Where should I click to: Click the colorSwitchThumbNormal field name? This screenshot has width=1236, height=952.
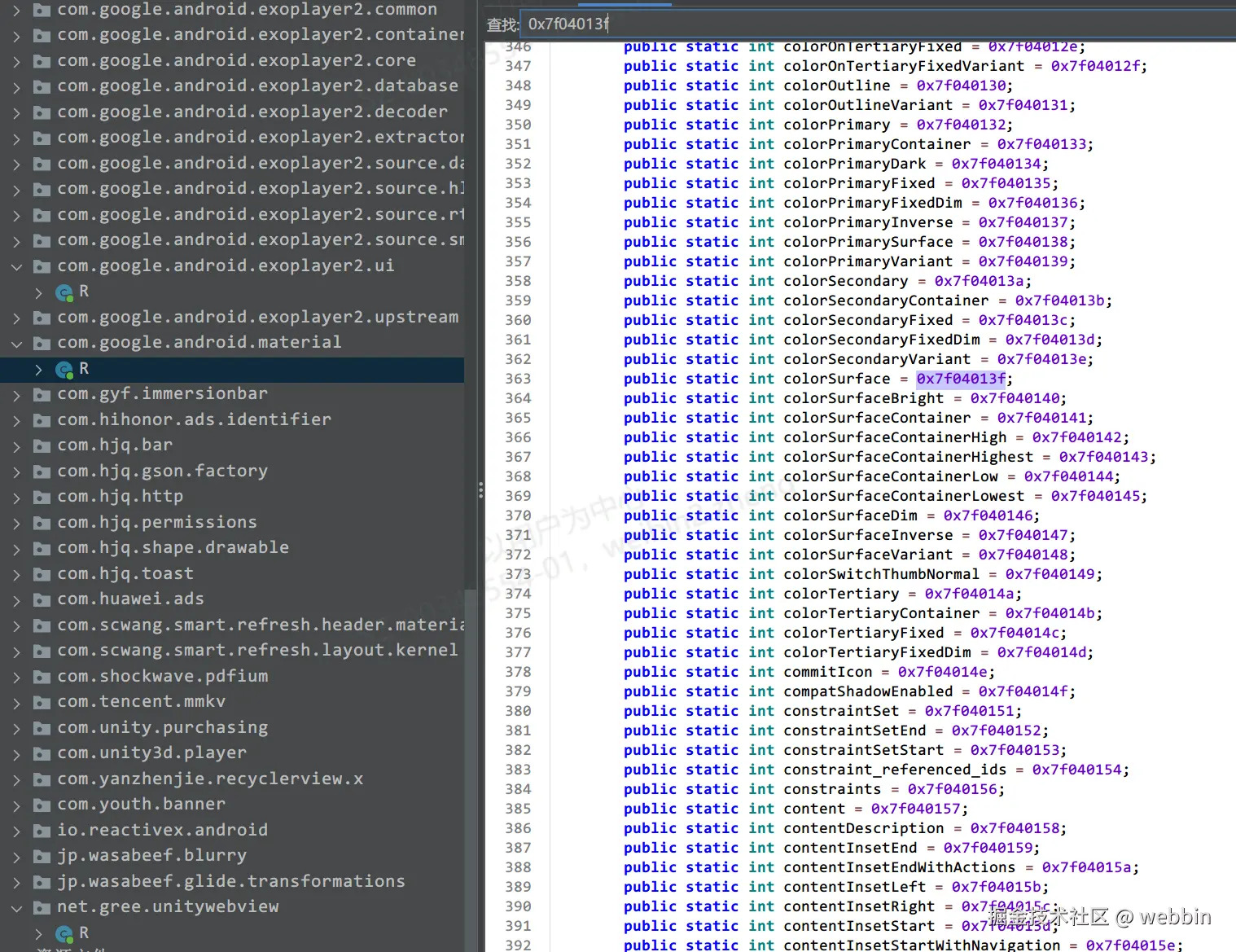(882, 574)
